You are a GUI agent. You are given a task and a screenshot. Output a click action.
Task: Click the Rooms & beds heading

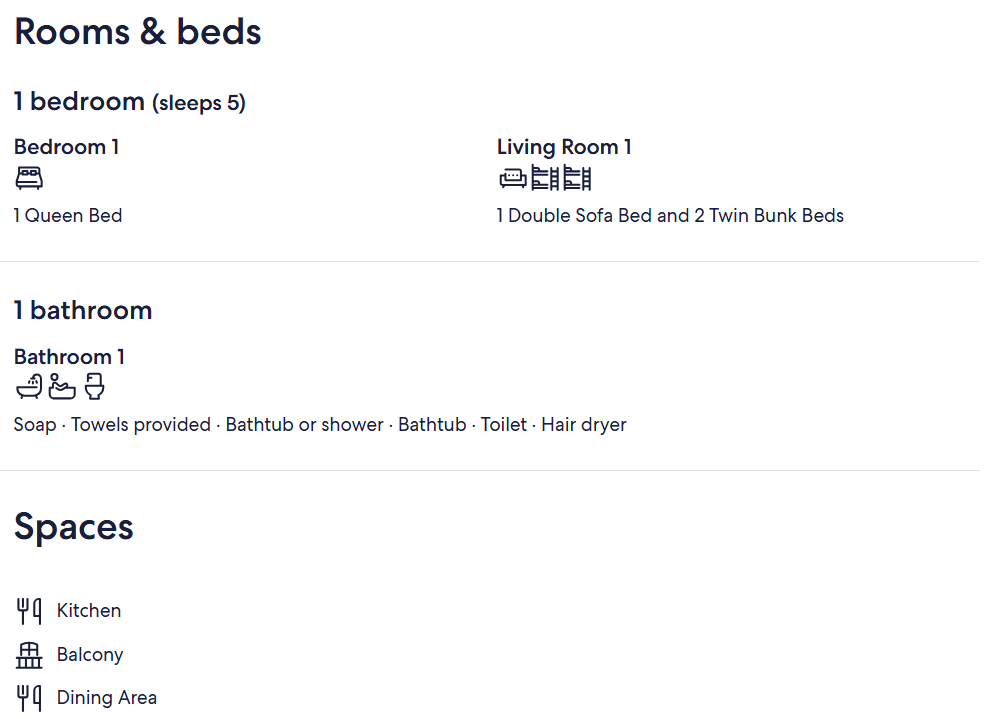tap(138, 31)
